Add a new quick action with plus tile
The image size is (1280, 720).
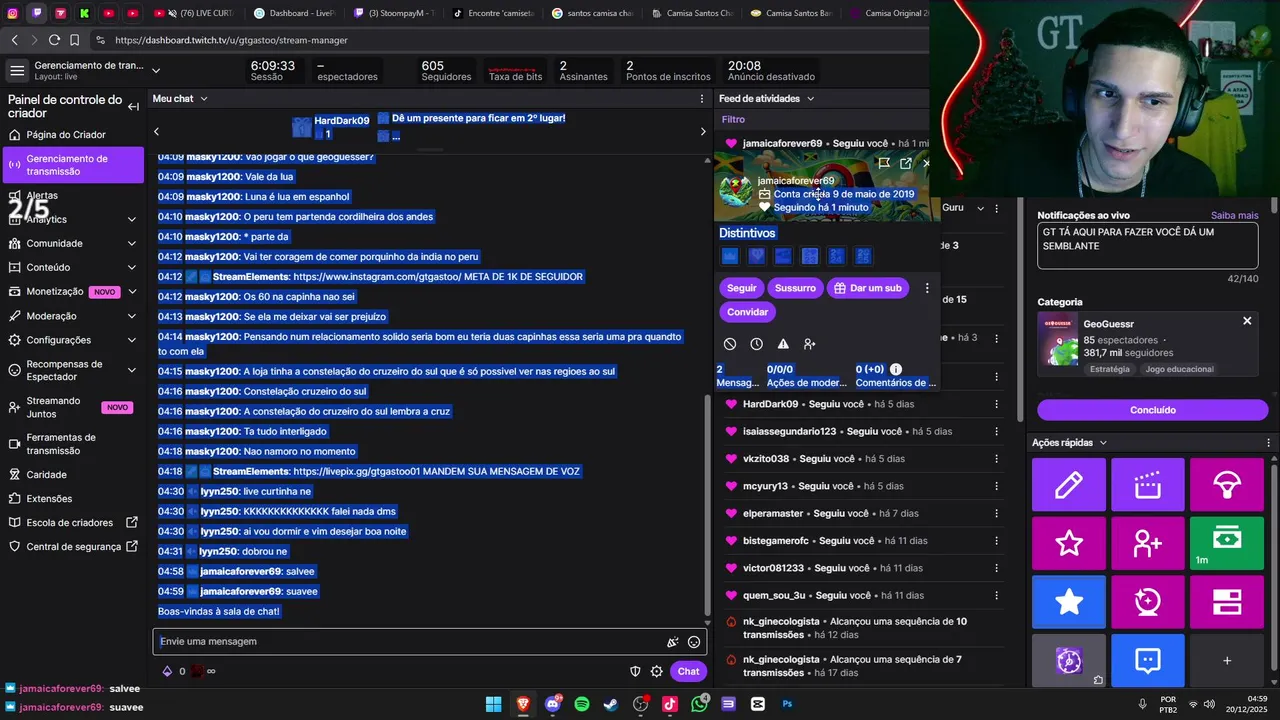(1227, 660)
